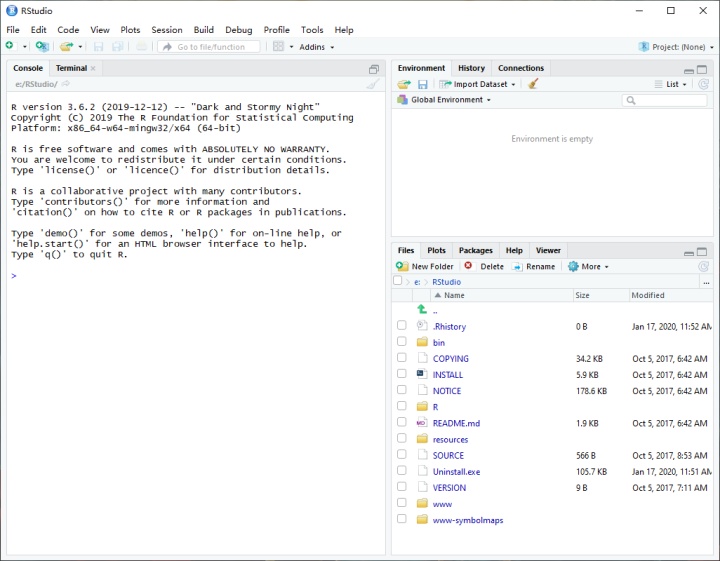Viewport: 720px width, 561px height.
Task: Click the Workspace panes grid icon
Action: pos(278,46)
